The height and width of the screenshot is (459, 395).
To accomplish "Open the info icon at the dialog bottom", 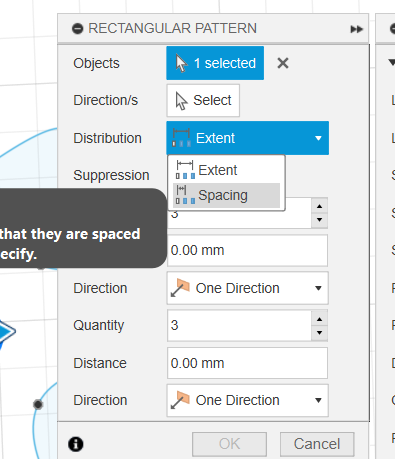I will click(76, 444).
